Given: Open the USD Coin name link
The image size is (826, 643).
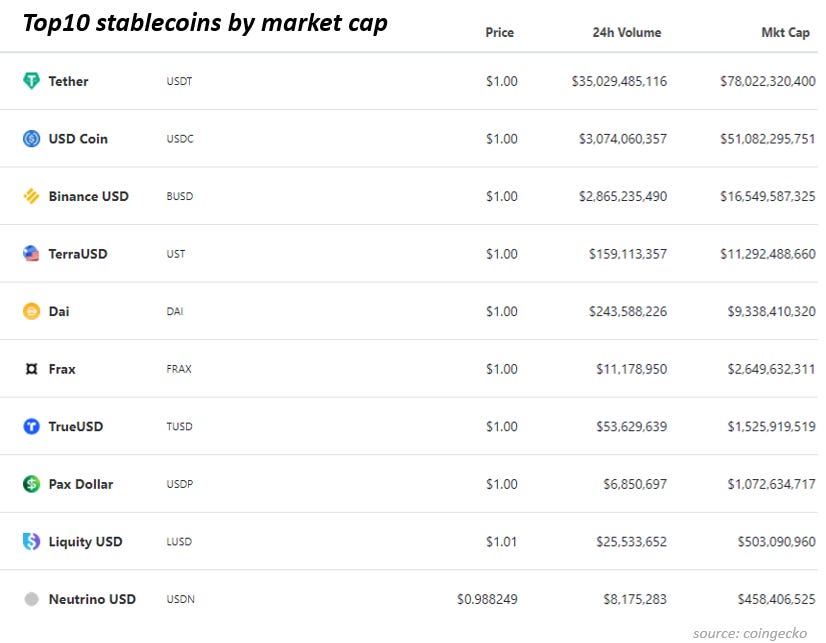Looking at the screenshot, I should click(x=78, y=139).
